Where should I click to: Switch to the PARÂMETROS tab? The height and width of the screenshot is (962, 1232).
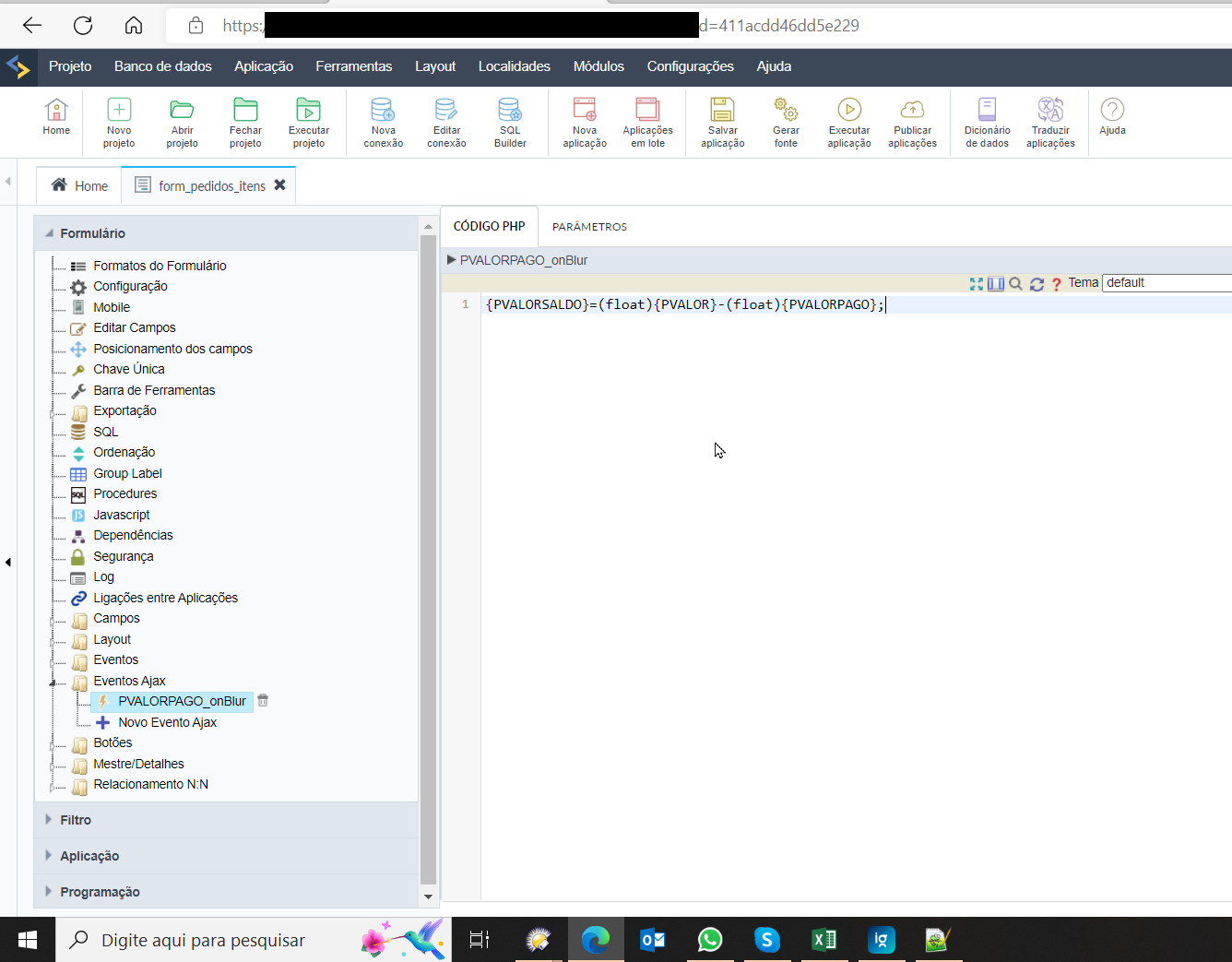pyautogui.click(x=589, y=227)
